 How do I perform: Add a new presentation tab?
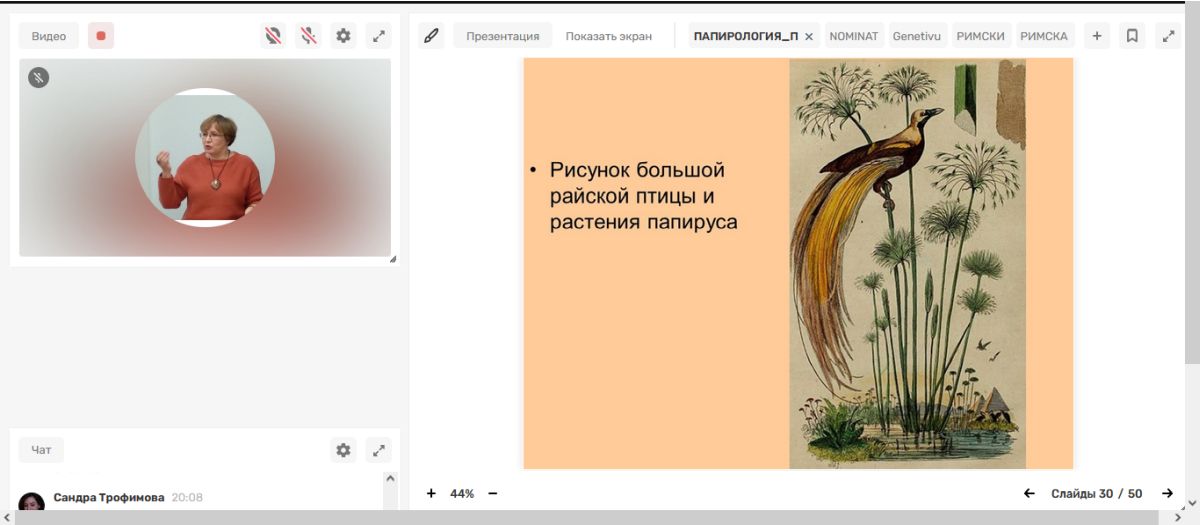(x=1097, y=36)
